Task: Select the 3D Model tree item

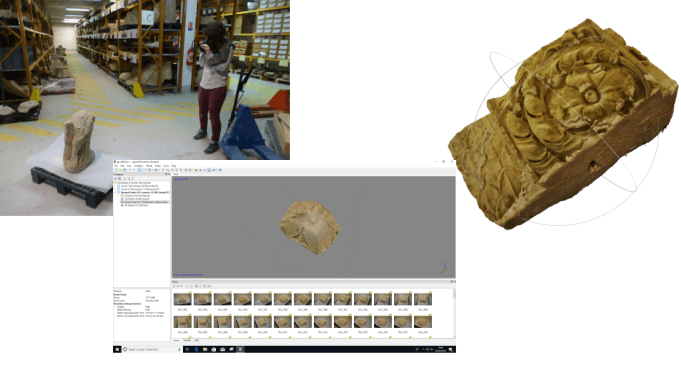Action: (135, 205)
